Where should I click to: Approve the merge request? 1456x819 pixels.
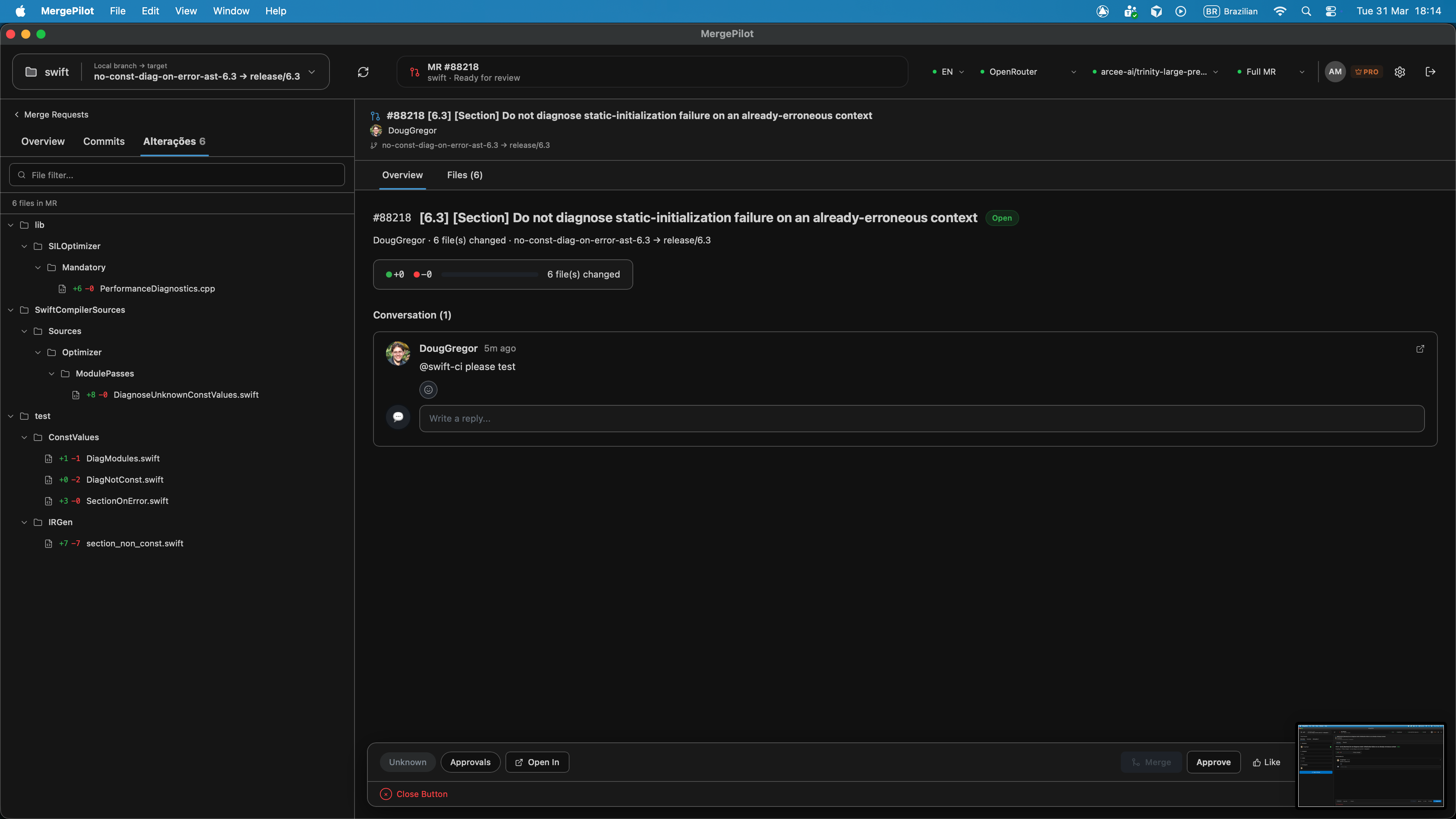pyautogui.click(x=1213, y=762)
